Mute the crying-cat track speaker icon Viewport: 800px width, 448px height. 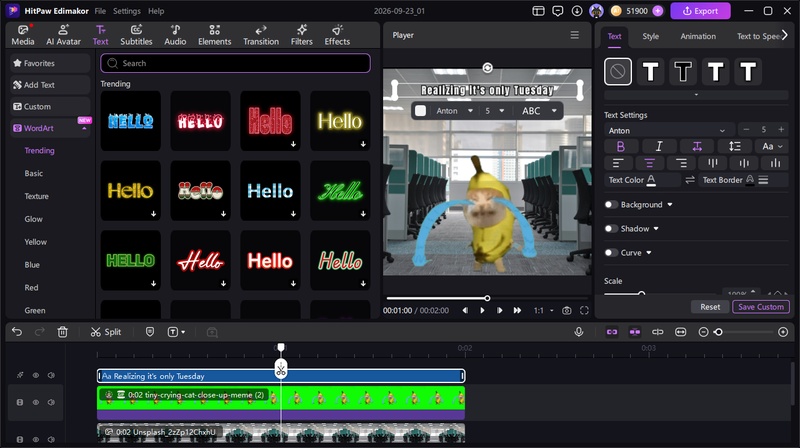coord(51,402)
